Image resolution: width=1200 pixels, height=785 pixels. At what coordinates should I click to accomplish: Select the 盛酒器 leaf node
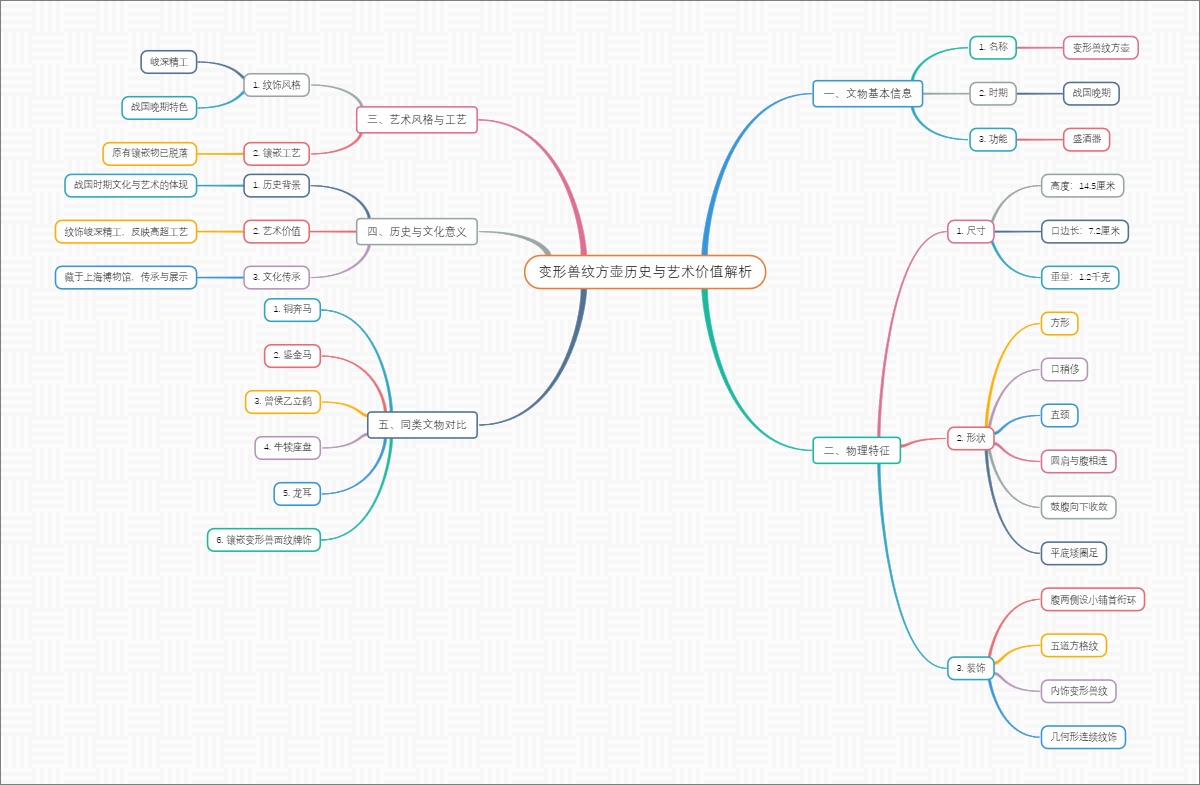click(1086, 139)
